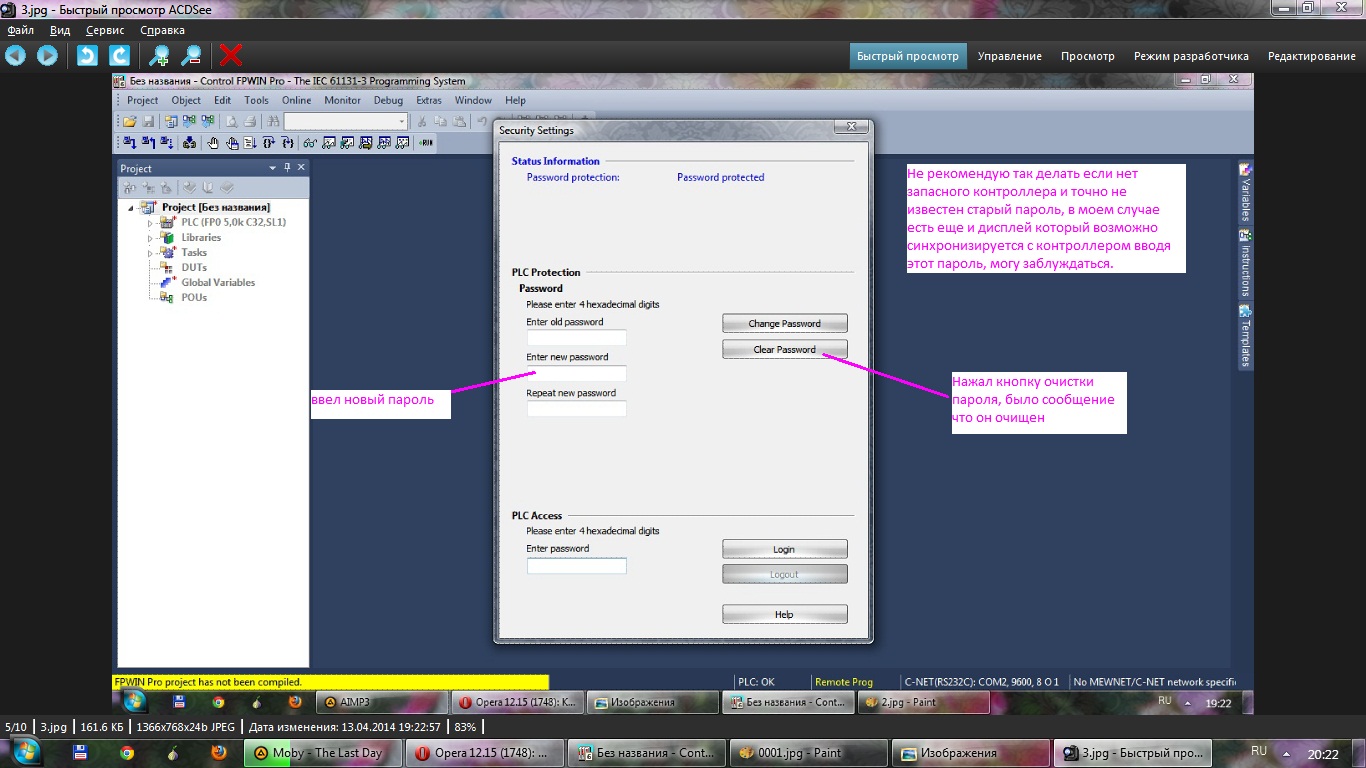
Task: Click the floppy Save icon in FPWIN toolbar
Action: [x=148, y=121]
